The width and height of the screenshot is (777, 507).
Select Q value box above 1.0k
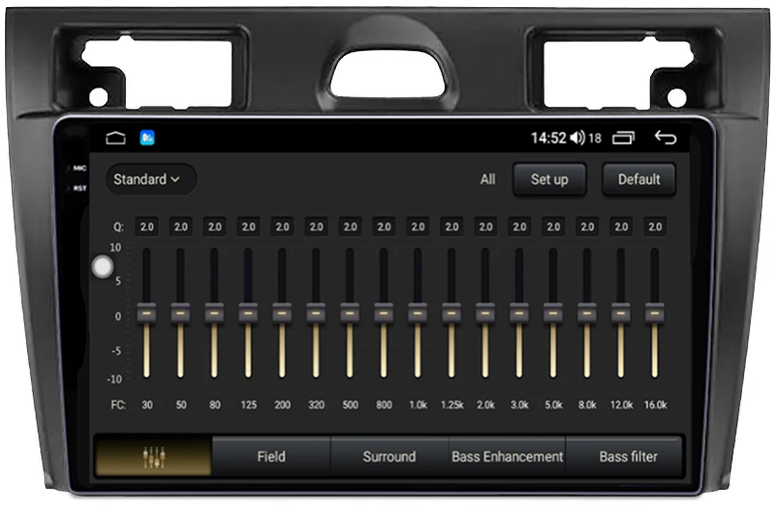tap(418, 227)
